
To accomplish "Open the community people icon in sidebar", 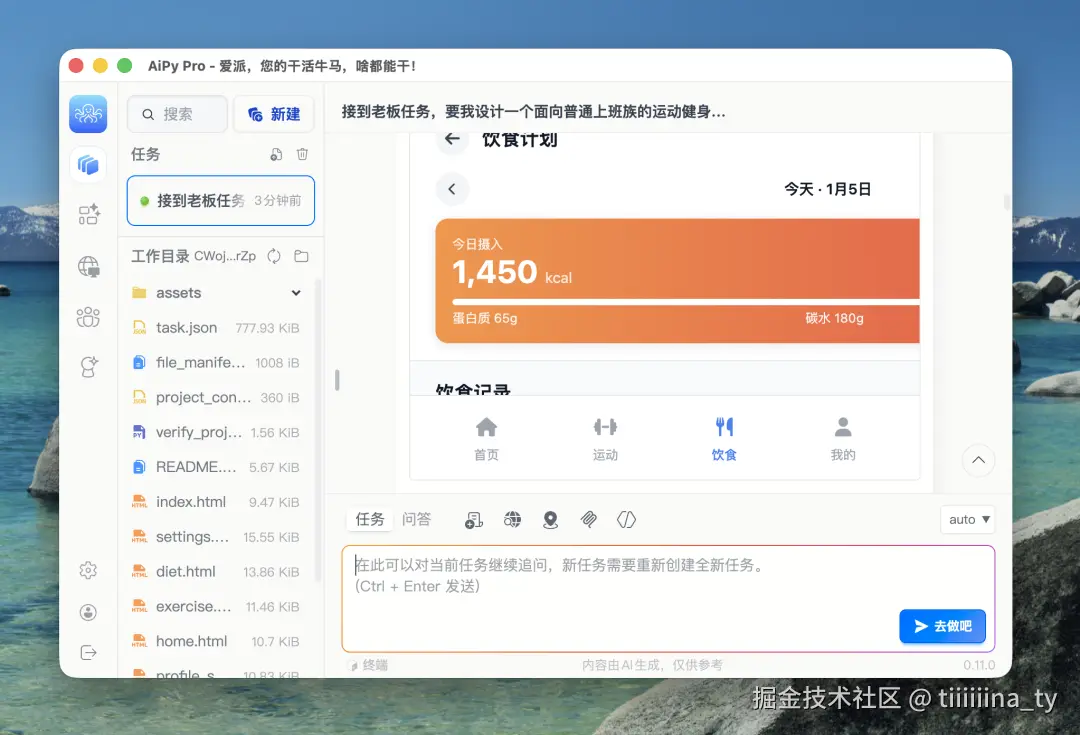I will (x=88, y=317).
